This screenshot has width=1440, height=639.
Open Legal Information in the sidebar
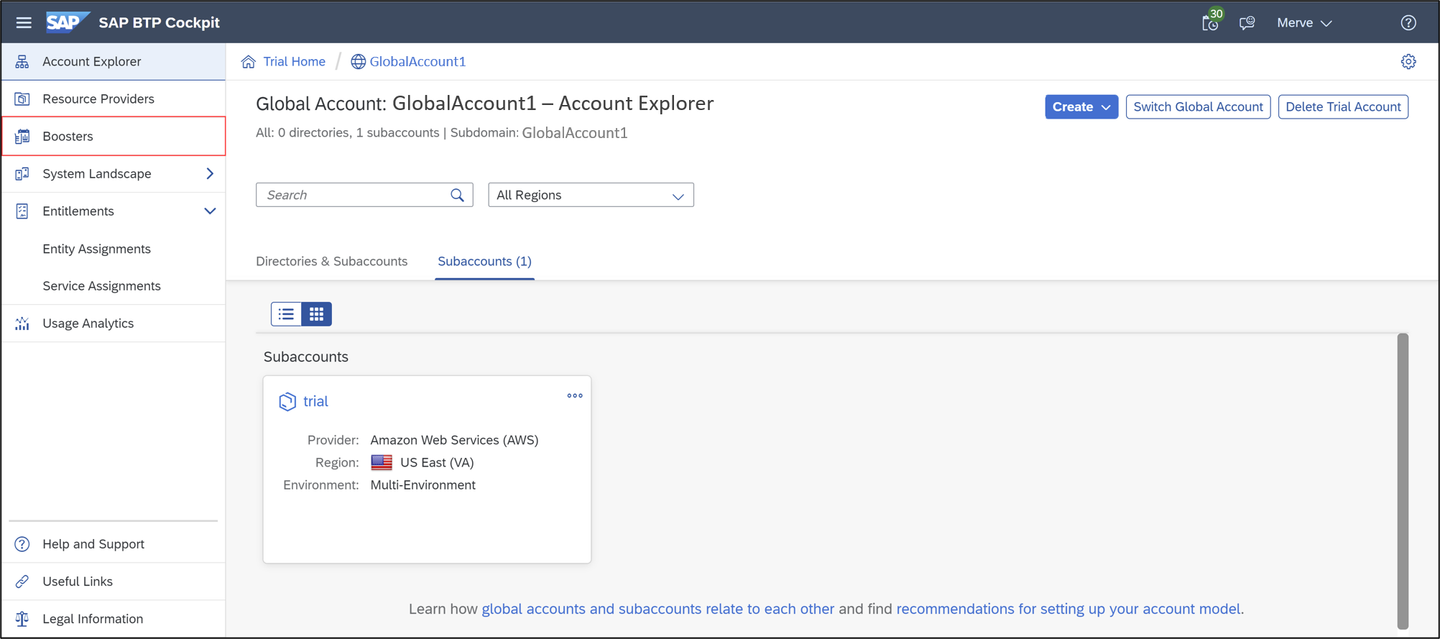[x=113, y=619]
